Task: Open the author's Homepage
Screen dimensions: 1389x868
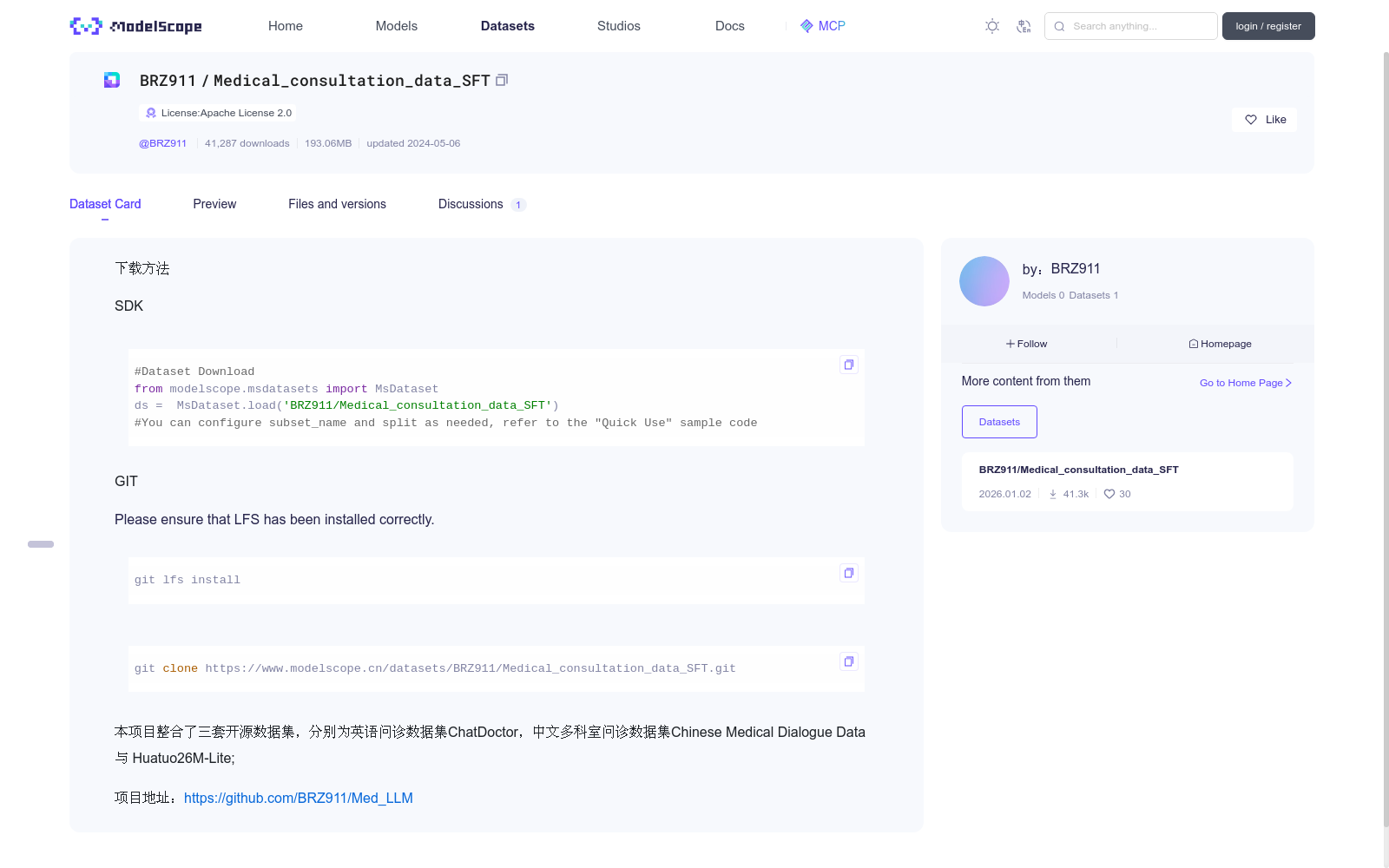Action: 1220,344
